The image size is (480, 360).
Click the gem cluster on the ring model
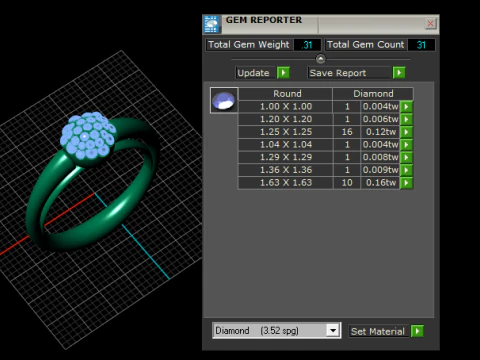pos(87,135)
